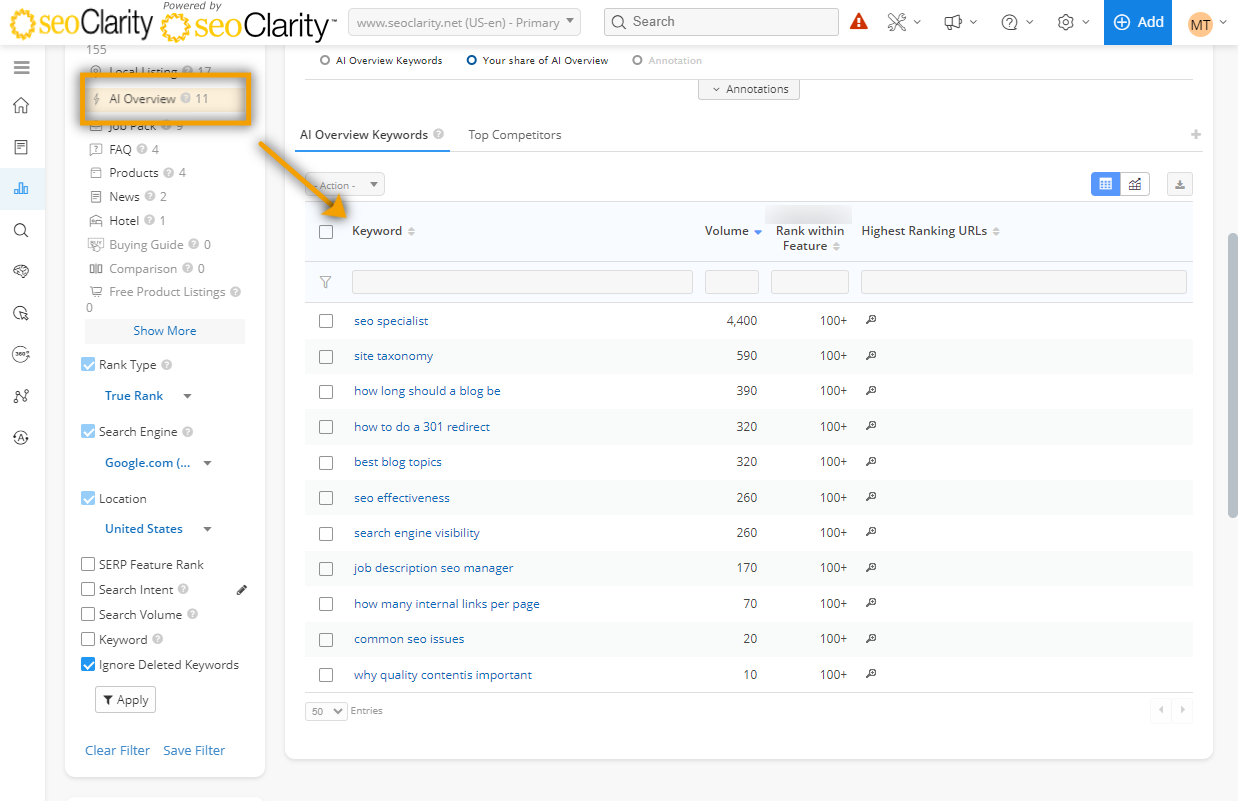Download table using the export icon
This screenshot has height=801, width=1238.
click(x=1180, y=184)
